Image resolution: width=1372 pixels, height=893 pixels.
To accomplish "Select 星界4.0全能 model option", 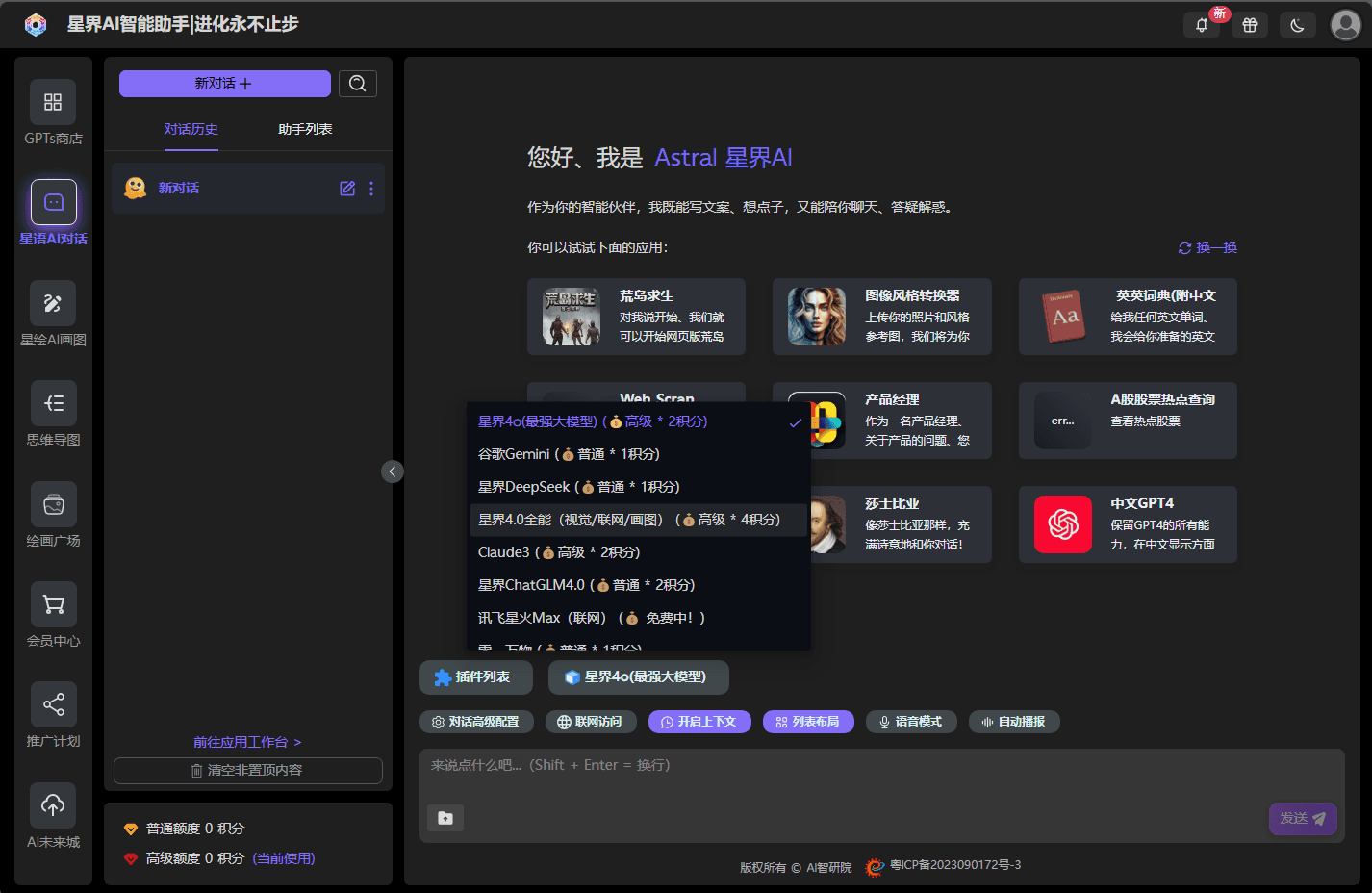I will click(x=638, y=520).
